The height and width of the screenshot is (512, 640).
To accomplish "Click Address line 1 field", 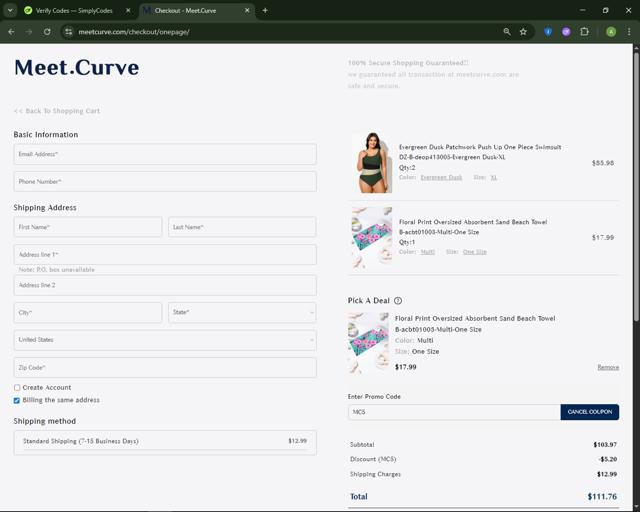I will pos(165,255).
